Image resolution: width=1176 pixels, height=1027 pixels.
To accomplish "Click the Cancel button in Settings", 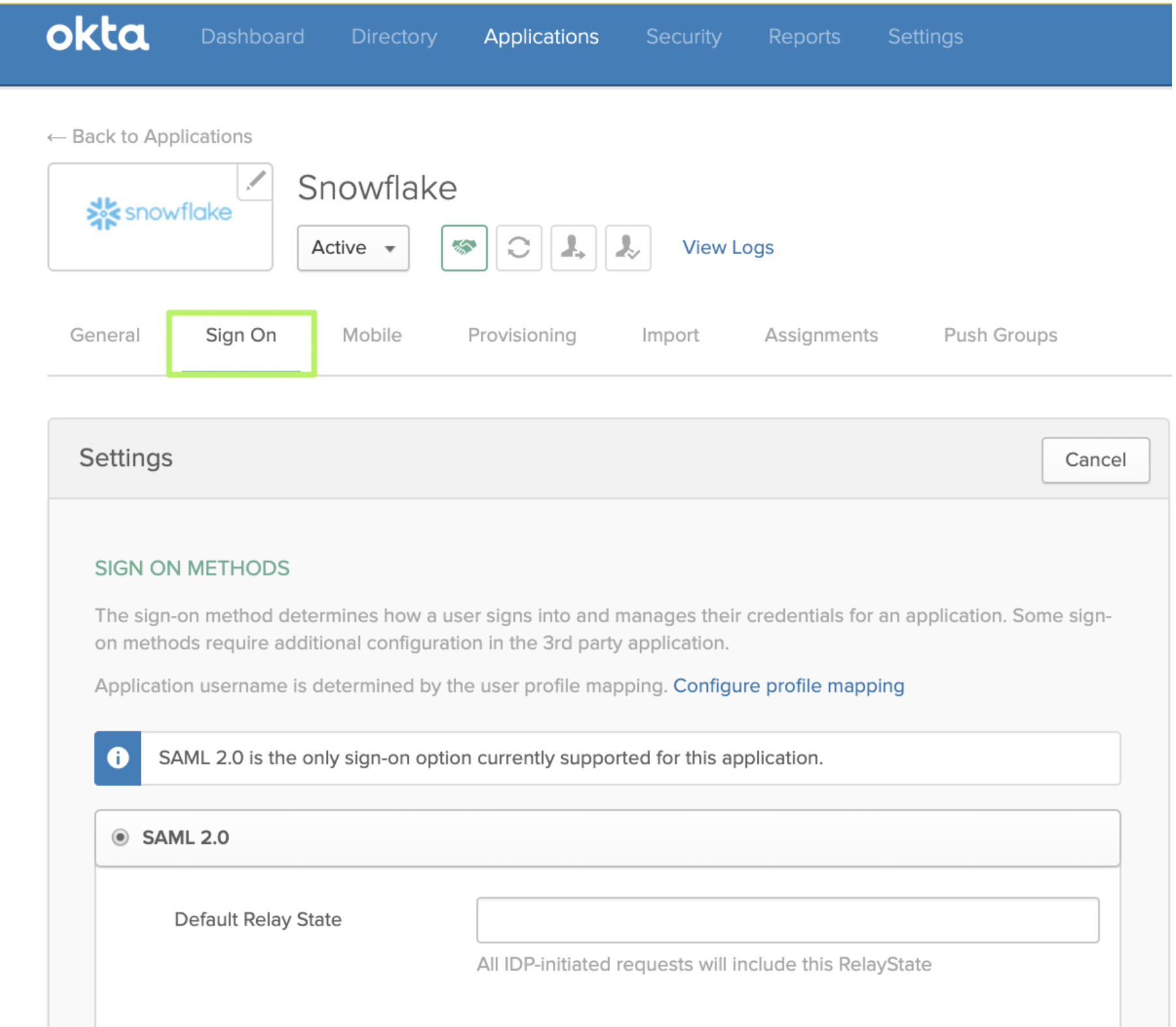I will pyautogui.click(x=1095, y=459).
